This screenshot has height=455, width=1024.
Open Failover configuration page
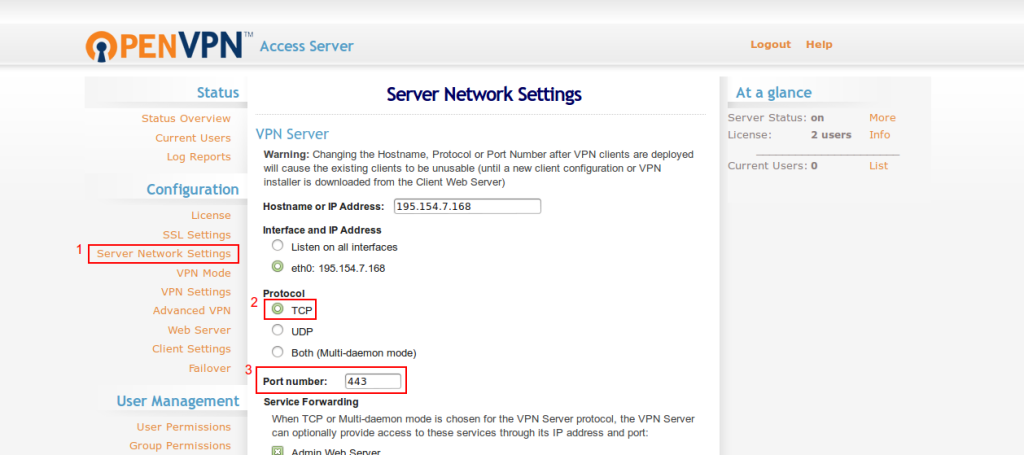pos(210,368)
